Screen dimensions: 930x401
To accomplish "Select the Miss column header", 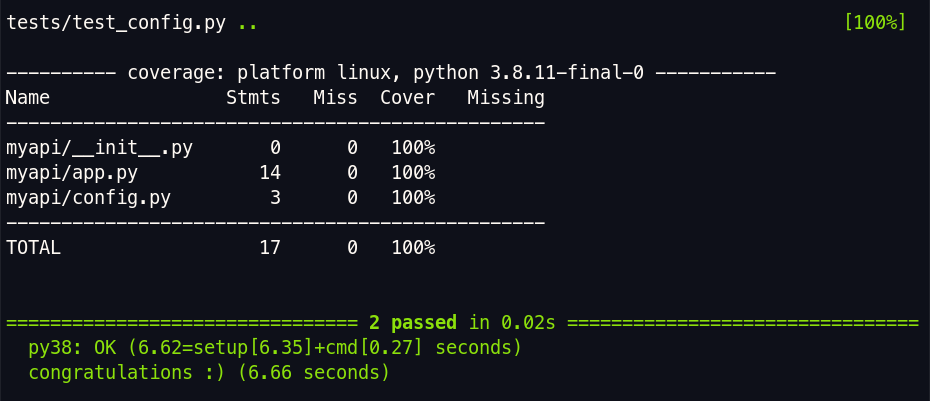I will pos(336,98).
